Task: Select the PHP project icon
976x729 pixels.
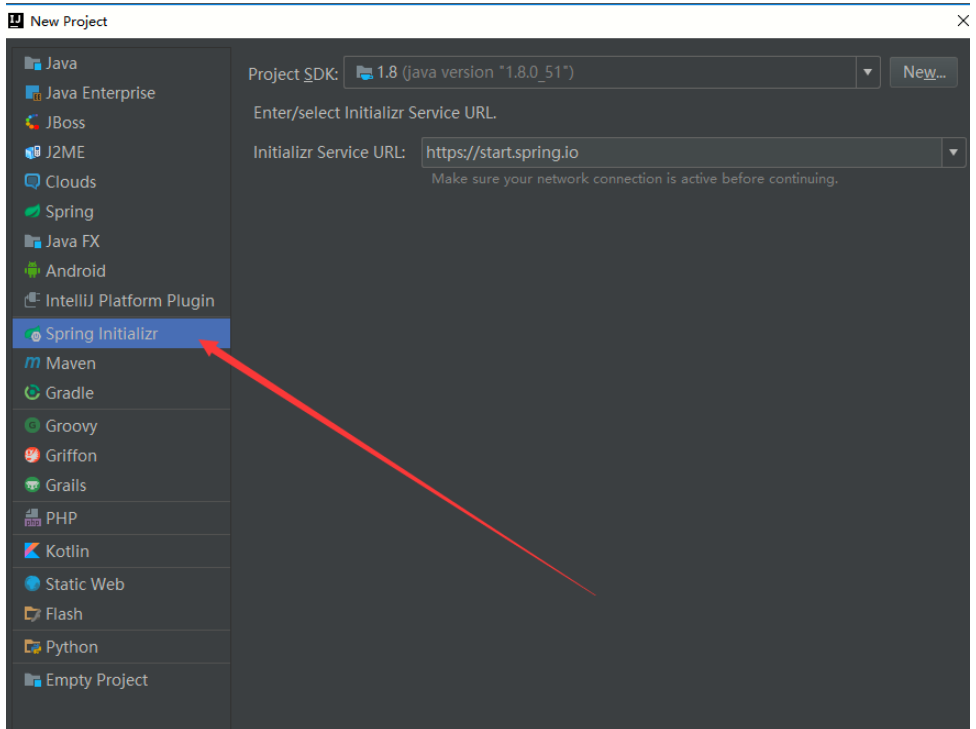Action: (x=32, y=518)
